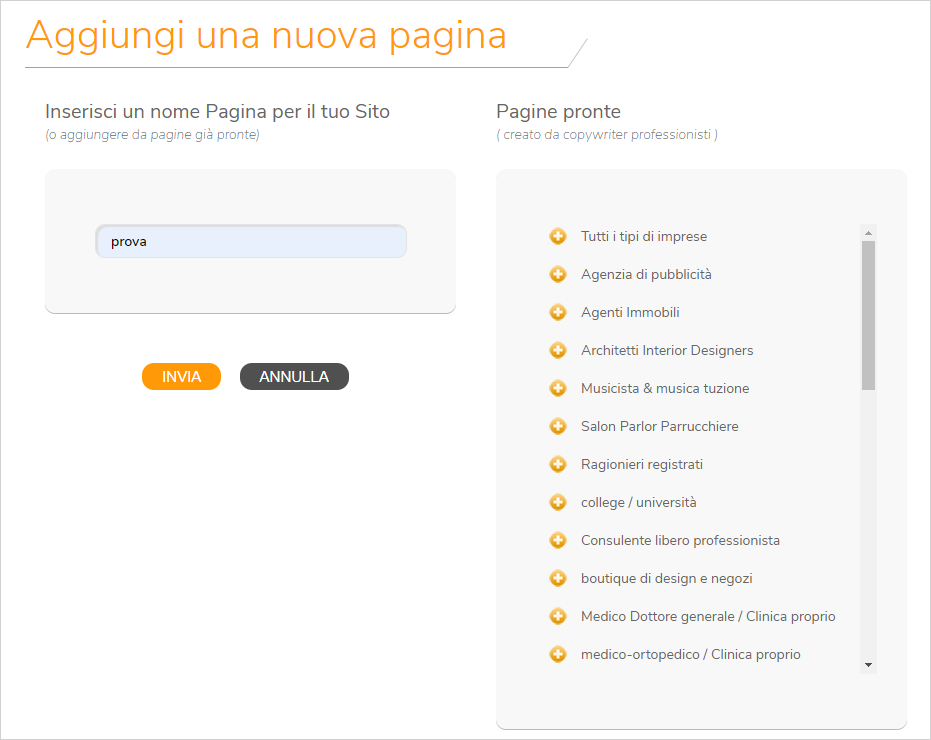The height and width of the screenshot is (740, 931).
Task: Click plus icon for boutique di design e negozi
Action: click(558, 578)
